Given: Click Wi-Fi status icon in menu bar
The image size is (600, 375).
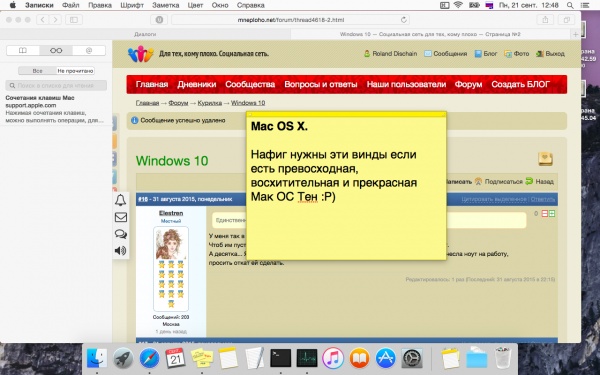Looking at the screenshot, I should tap(458, 5).
